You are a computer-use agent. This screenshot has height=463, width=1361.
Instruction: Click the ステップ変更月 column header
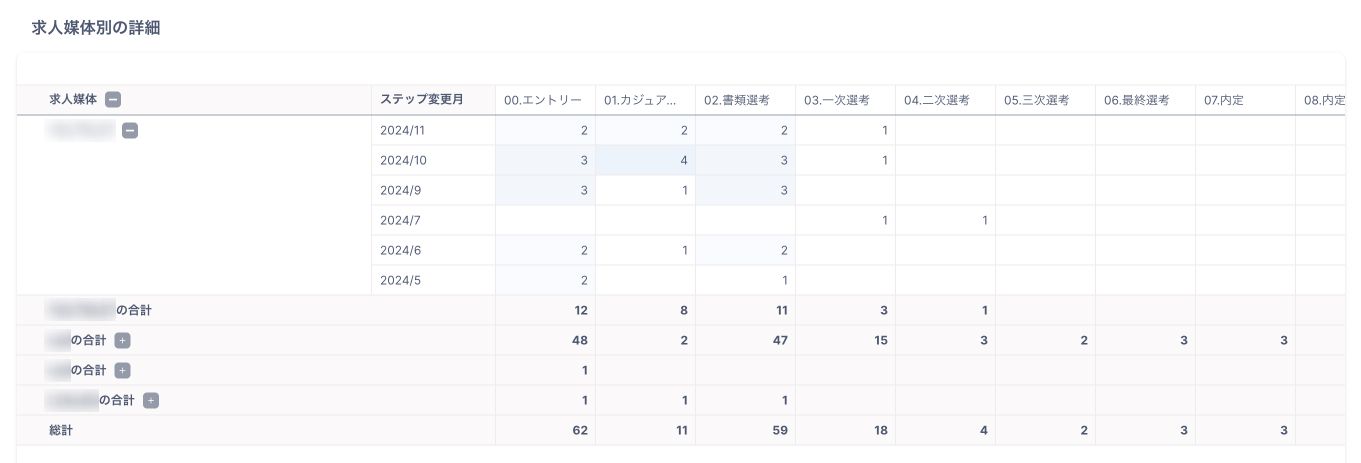pyautogui.click(x=420, y=100)
